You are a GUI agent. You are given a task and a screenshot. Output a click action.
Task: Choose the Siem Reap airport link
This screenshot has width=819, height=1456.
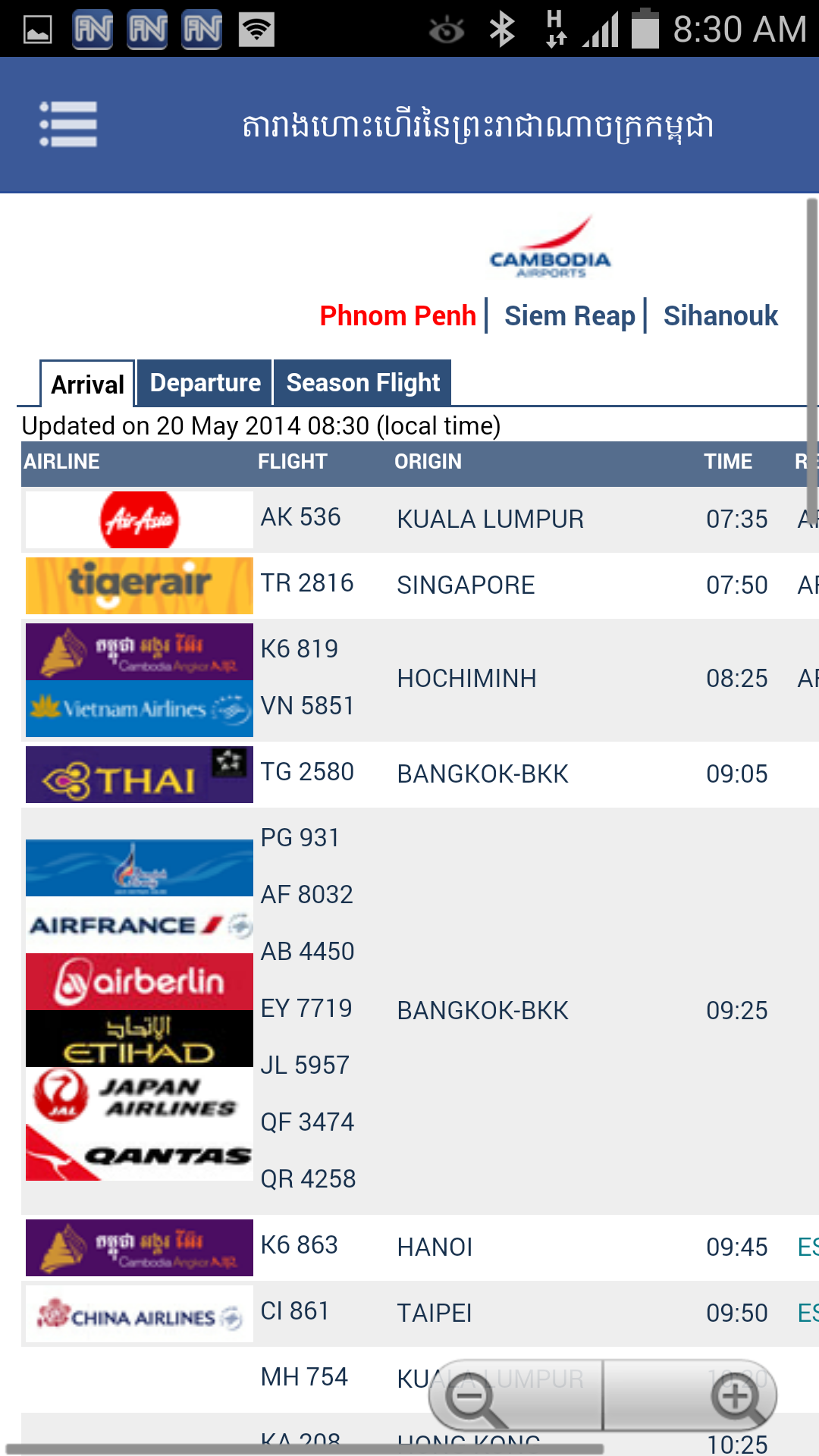[570, 315]
